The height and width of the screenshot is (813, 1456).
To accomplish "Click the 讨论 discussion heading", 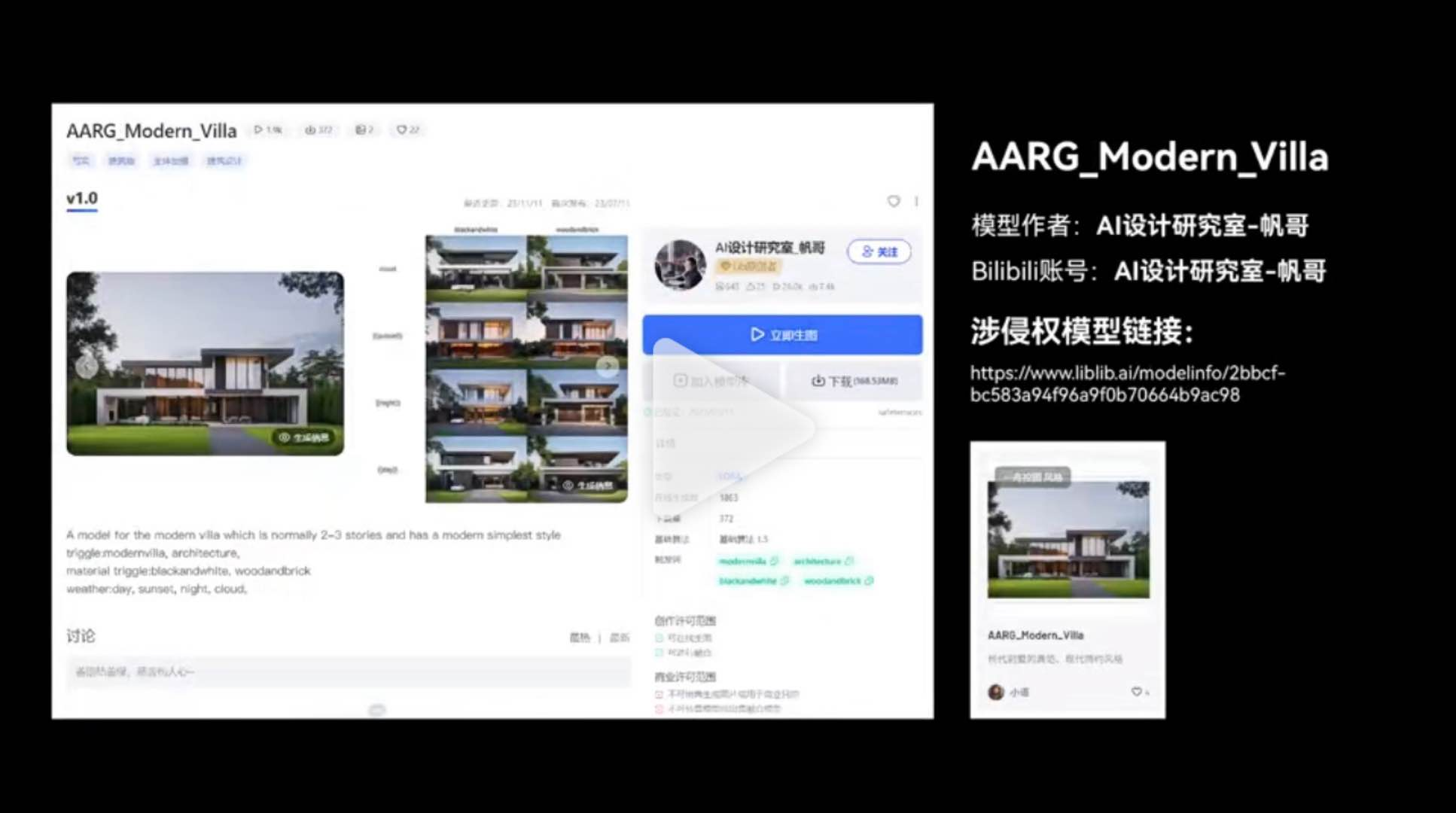I will (x=81, y=636).
